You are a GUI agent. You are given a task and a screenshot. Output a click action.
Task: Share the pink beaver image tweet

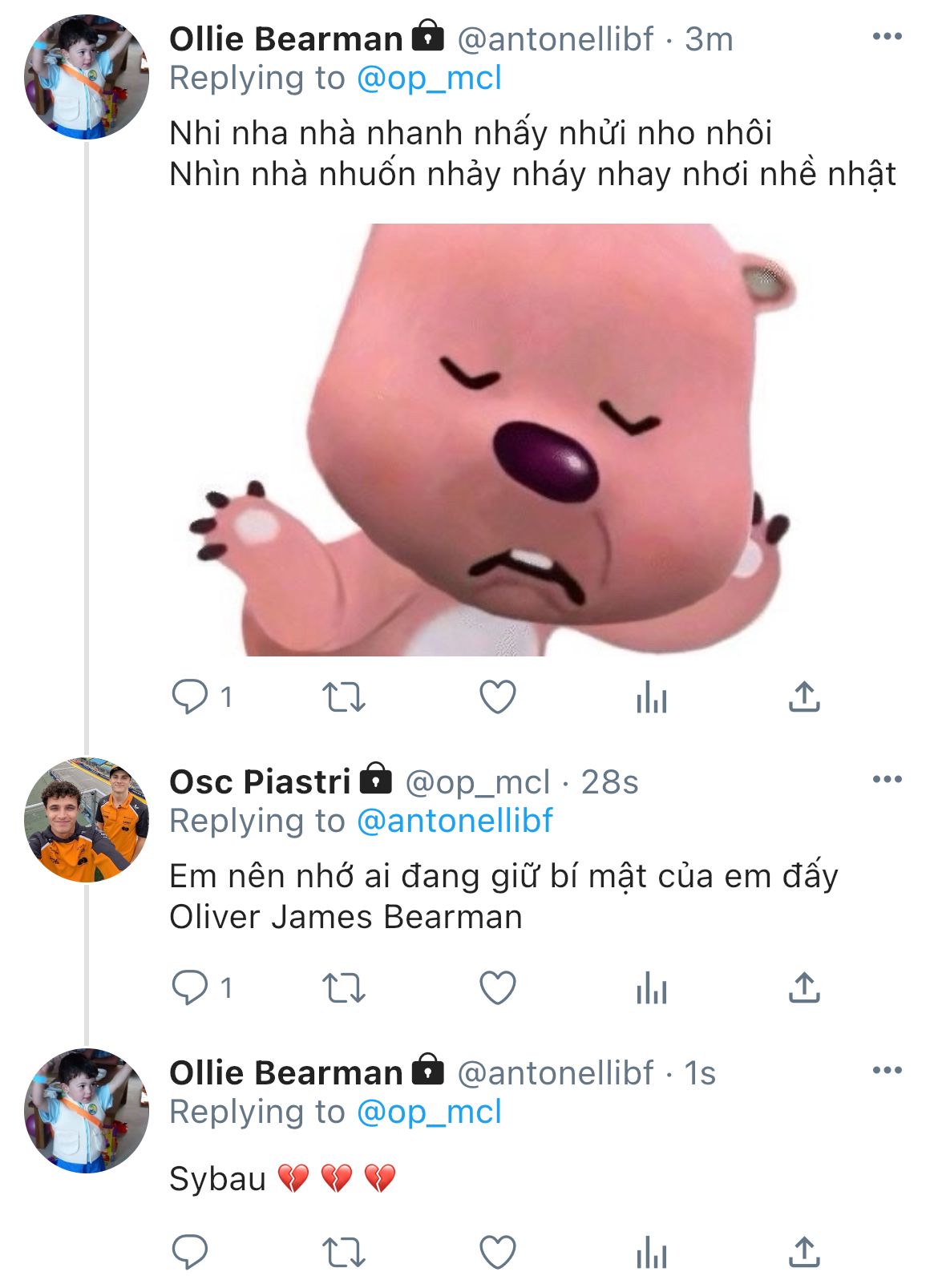pos(804,696)
